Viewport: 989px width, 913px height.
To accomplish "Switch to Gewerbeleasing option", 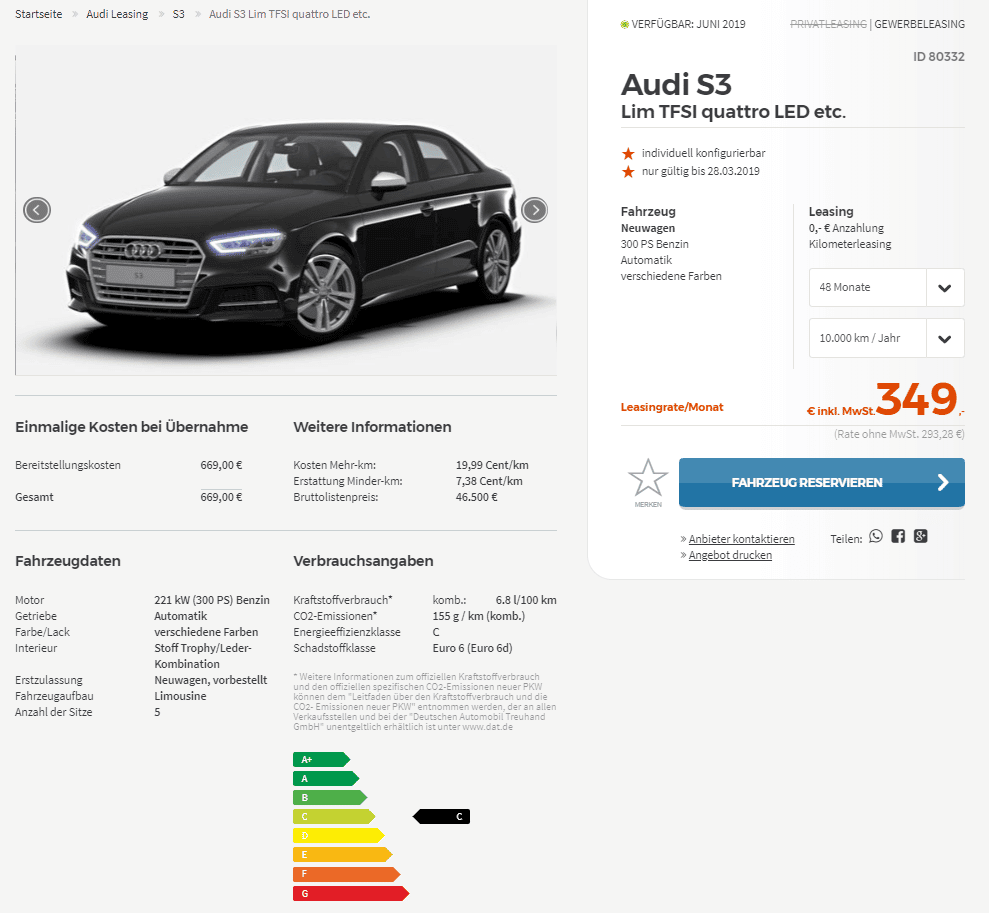I will [x=920, y=24].
